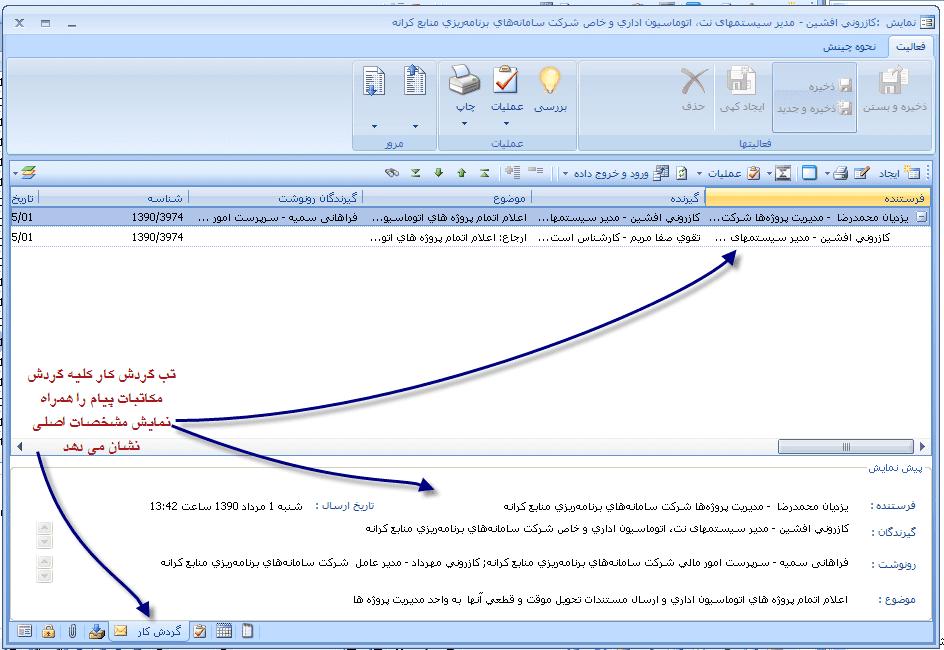Click the calendar grid icon in bottom bar

click(224, 631)
